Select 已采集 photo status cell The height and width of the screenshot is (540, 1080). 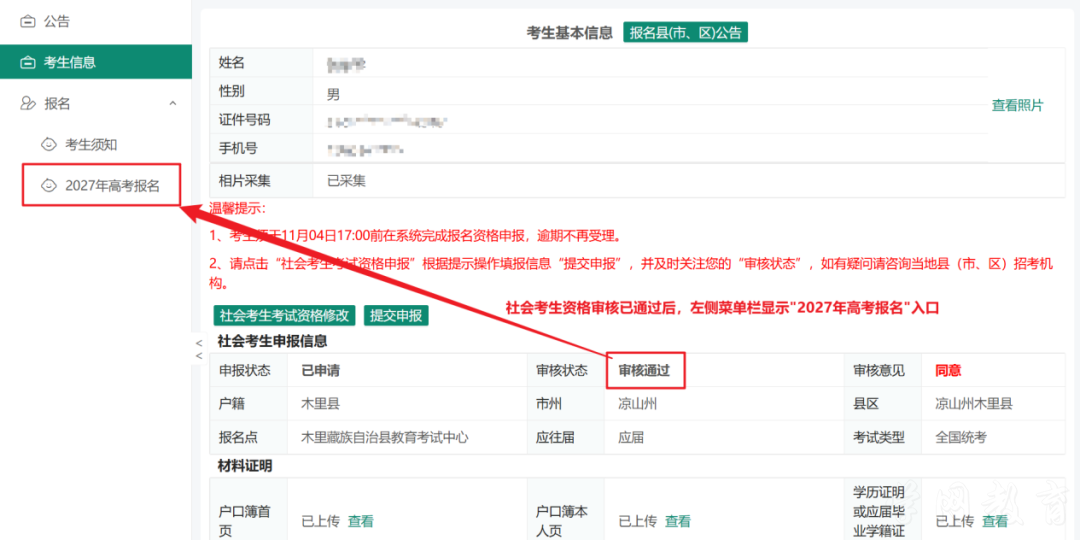346,181
